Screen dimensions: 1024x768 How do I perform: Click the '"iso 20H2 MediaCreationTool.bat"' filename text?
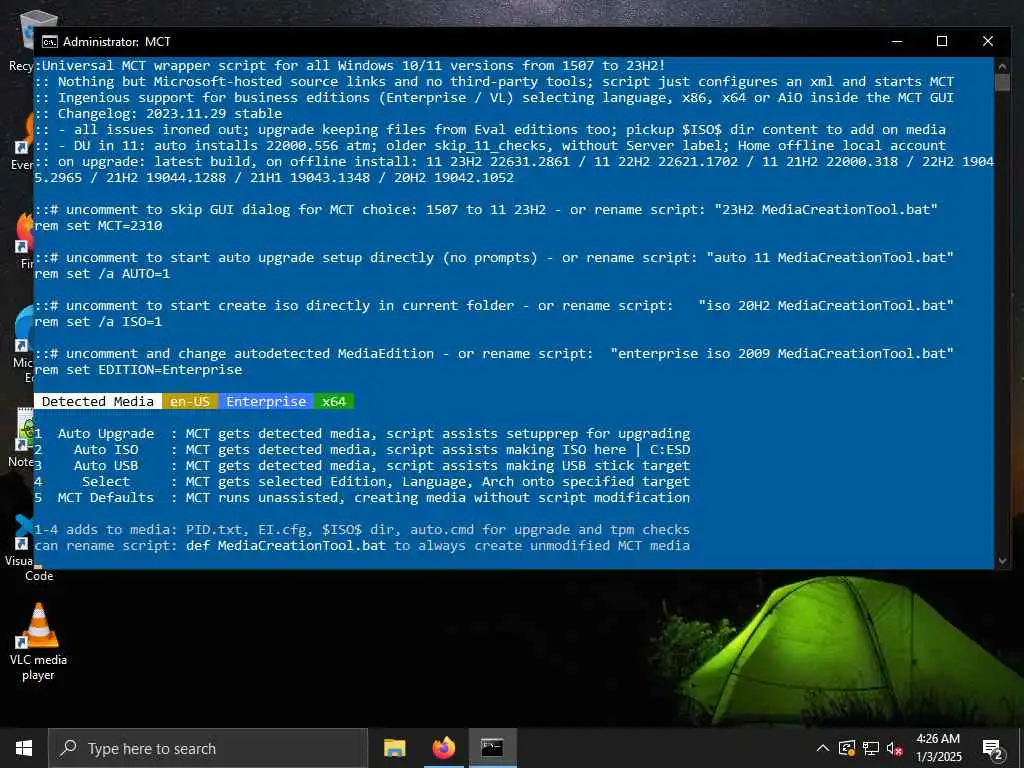tap(826, 306)
